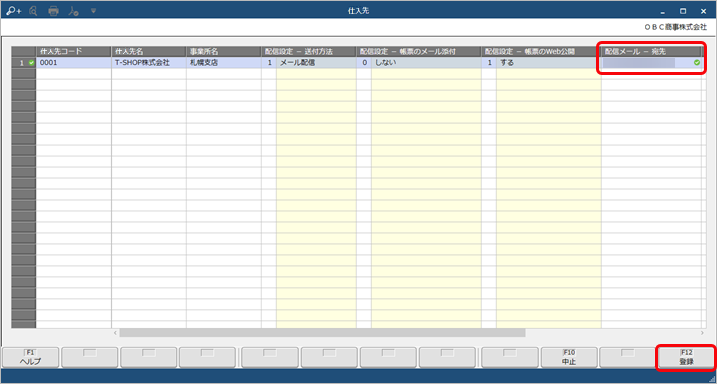The image size is (717, 384).
Task: Click the horizontal scrollbar thumb
Action: [322, 333]
